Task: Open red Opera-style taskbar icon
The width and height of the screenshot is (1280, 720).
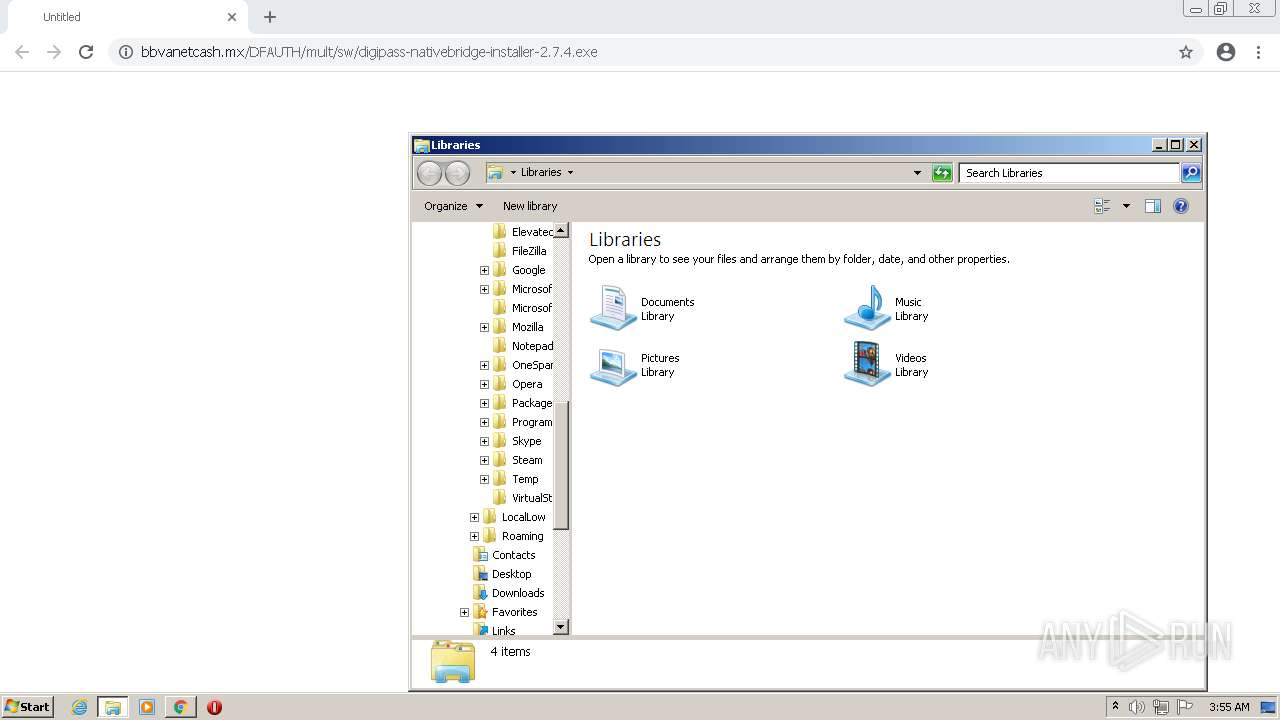Action: pyautogui.click(x=214, y=707)
